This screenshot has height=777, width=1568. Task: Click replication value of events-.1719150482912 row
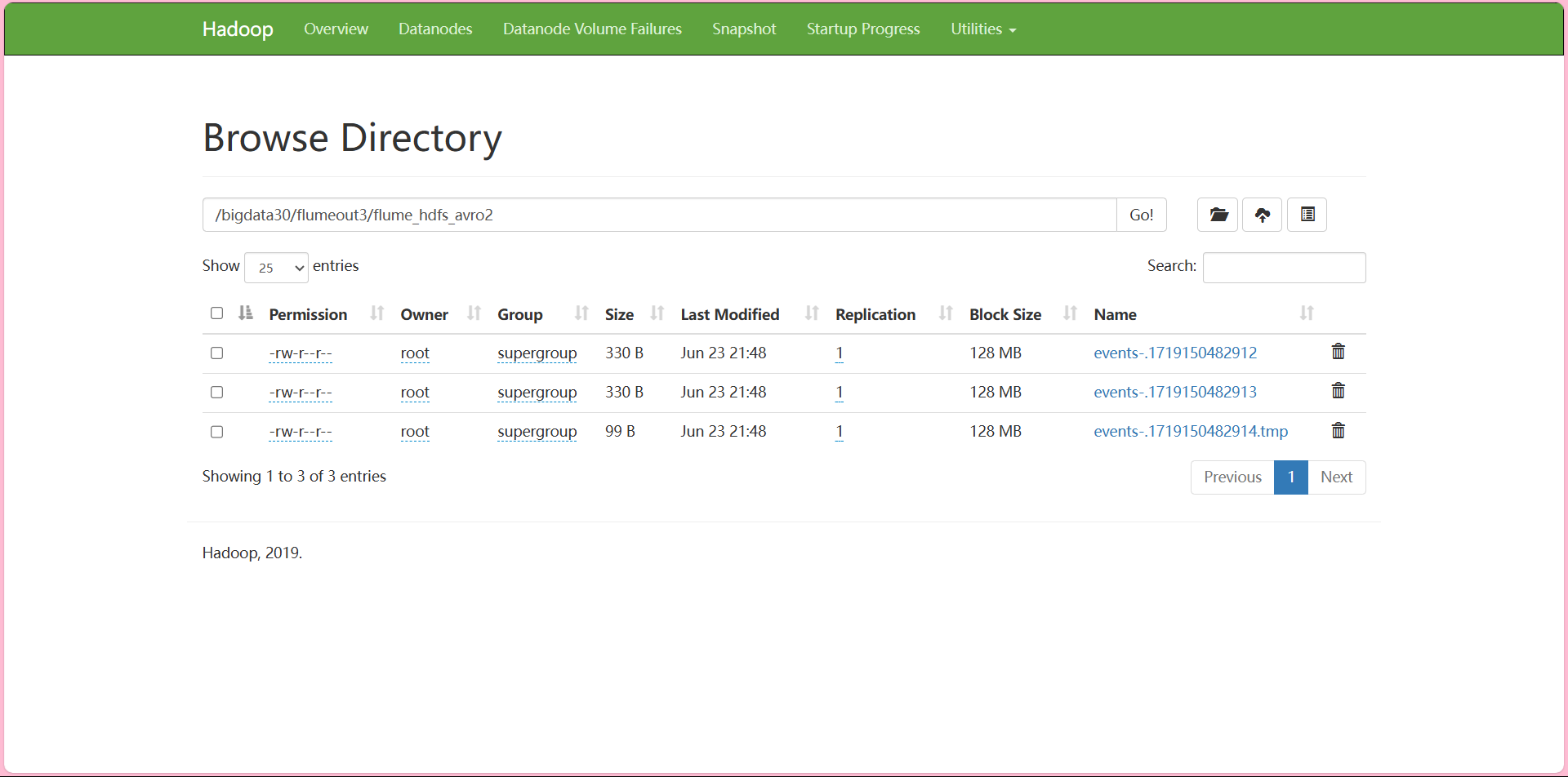click(x=840, y=353)
